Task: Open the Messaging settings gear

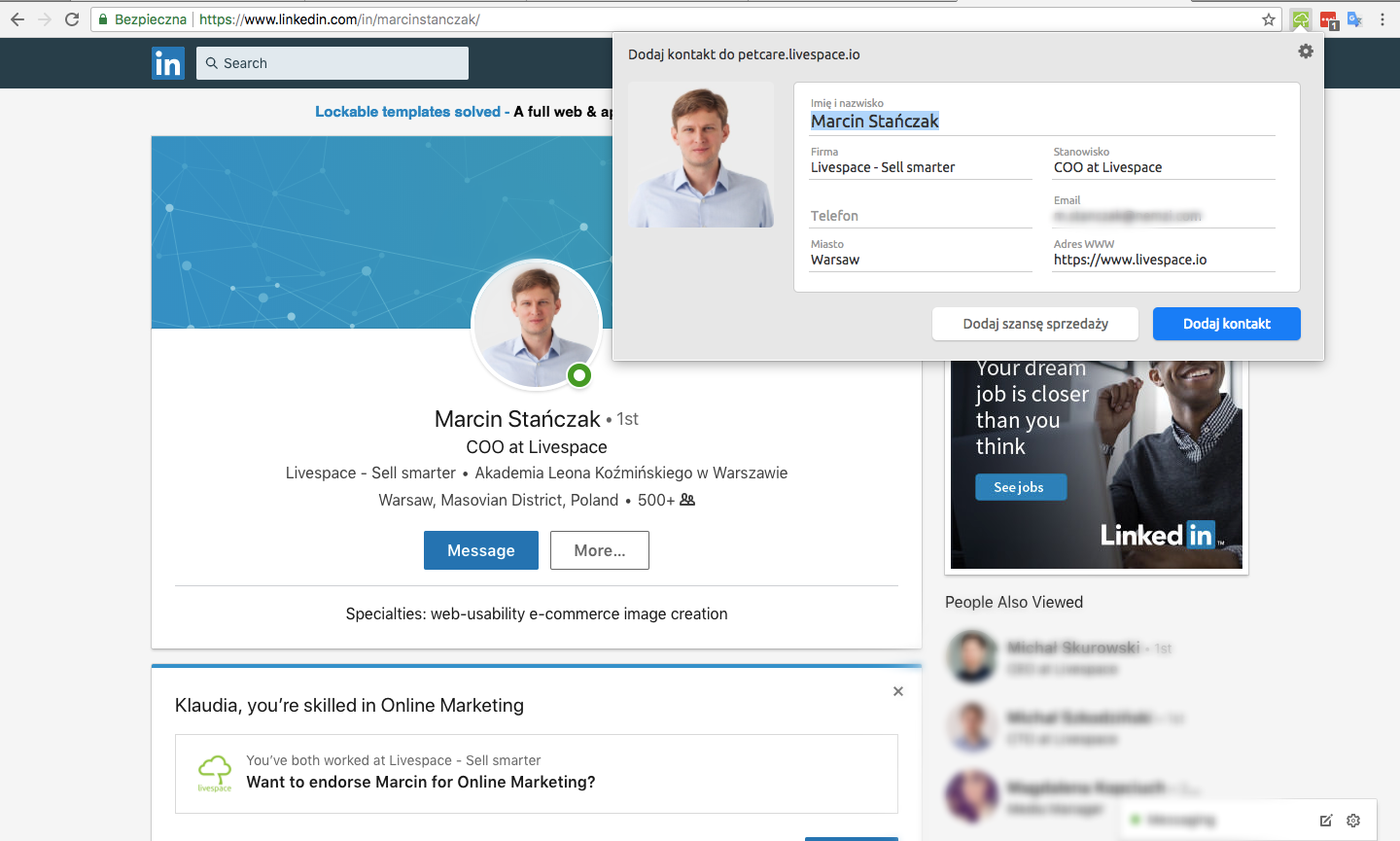Action: [x=1353, y=821]
